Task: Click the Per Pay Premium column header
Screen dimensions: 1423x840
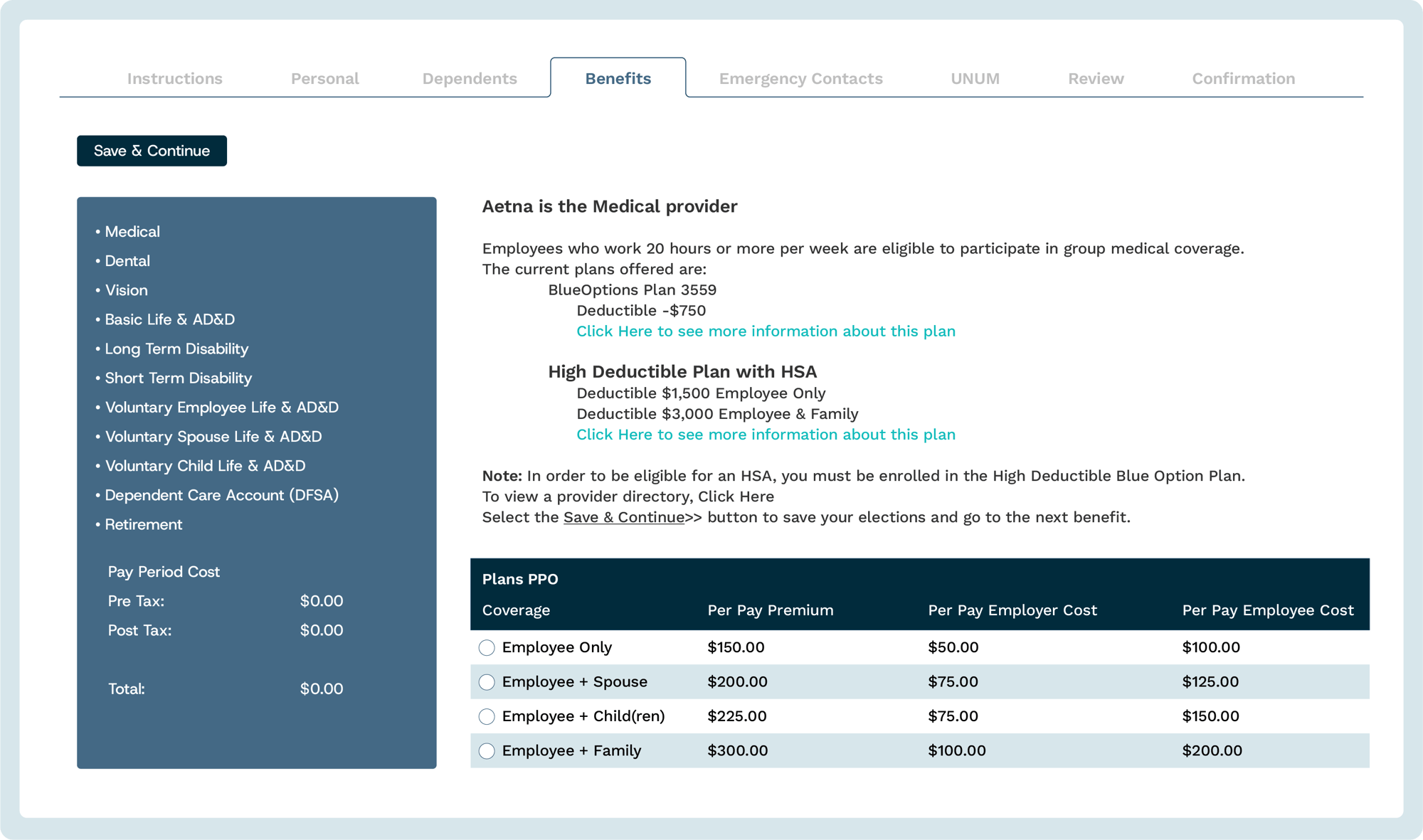Action: pyautogui.click(x=771, y=610)
